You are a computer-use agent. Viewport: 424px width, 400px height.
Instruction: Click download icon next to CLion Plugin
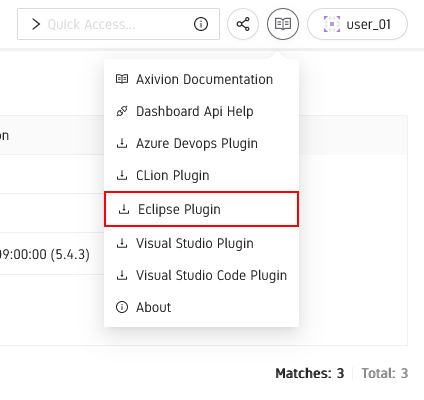[x=122, y=175]
